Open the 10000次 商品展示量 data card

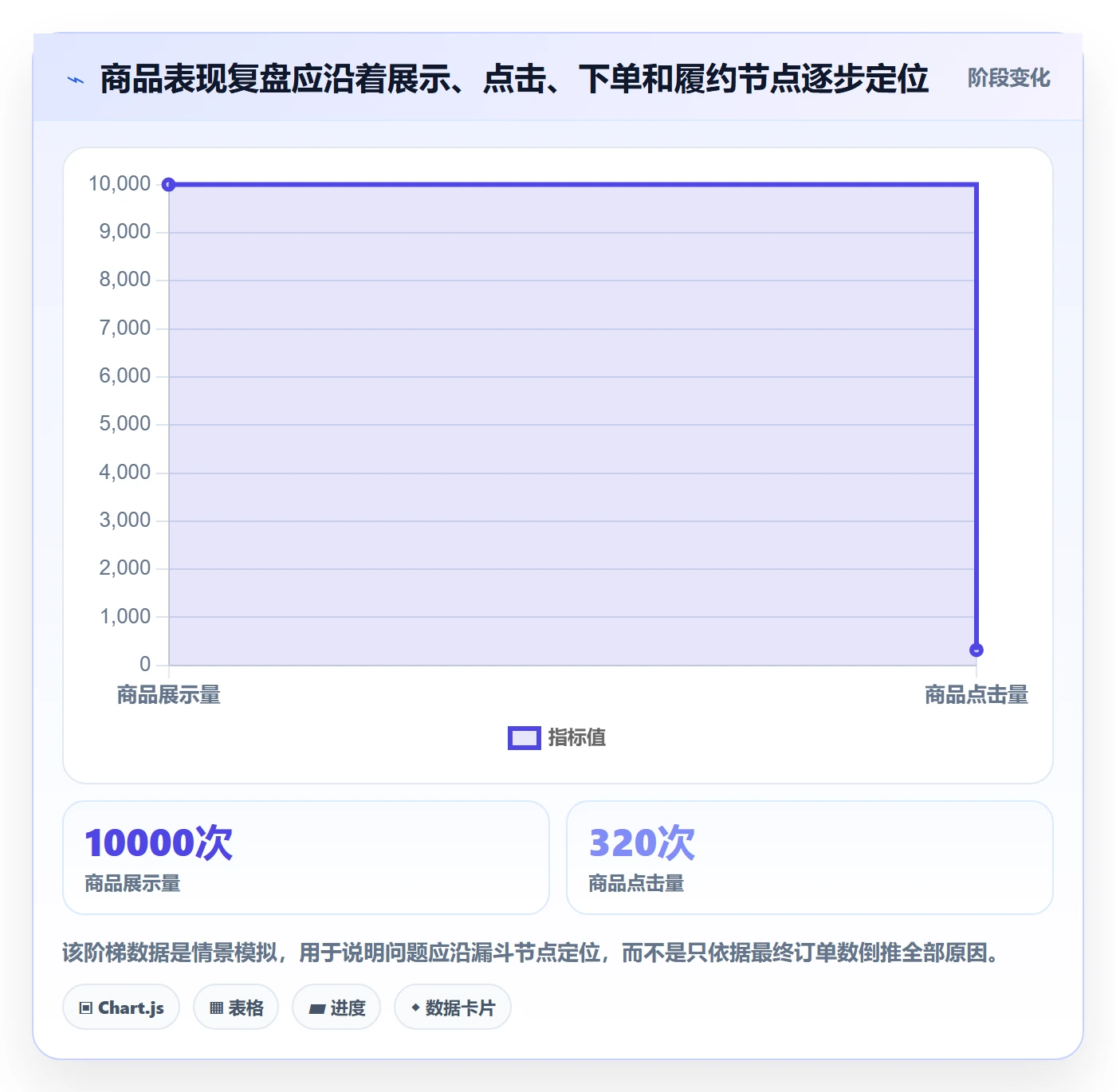coord(306,858)
